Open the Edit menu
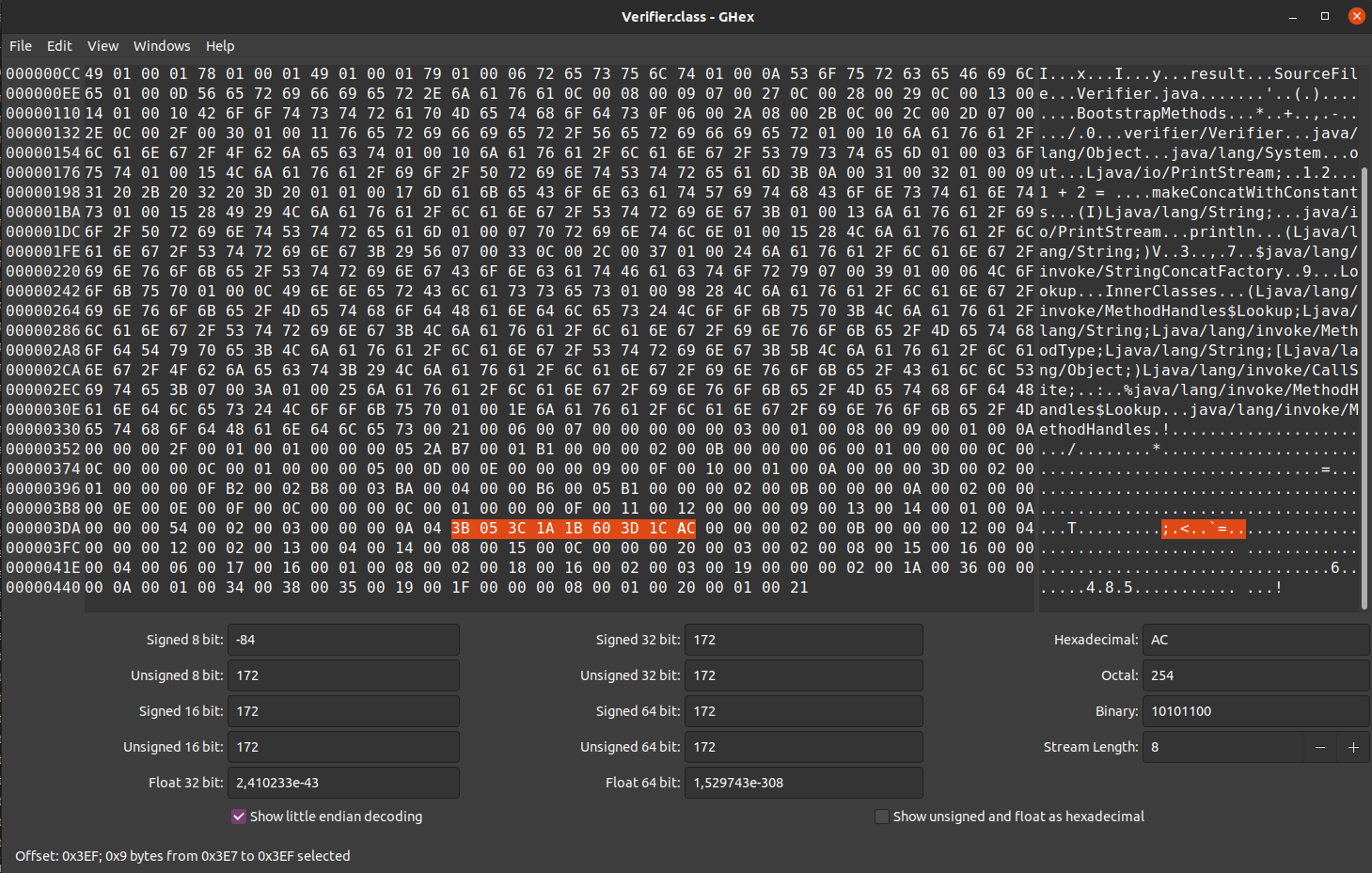 click(x=59, y=46)
